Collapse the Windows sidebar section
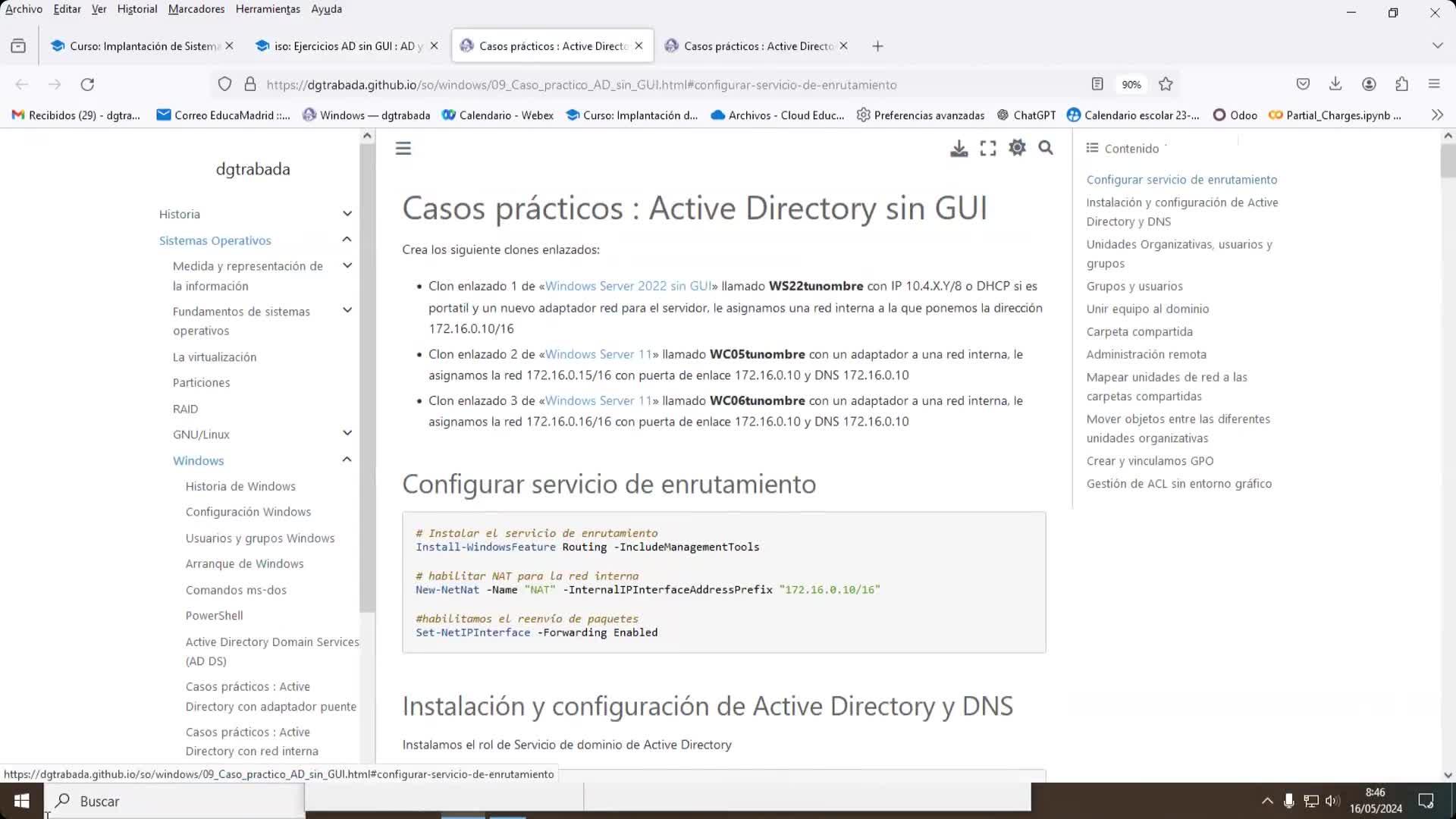Image resolution: width=1456 pixels, height=819 pixels. (347, 460)
